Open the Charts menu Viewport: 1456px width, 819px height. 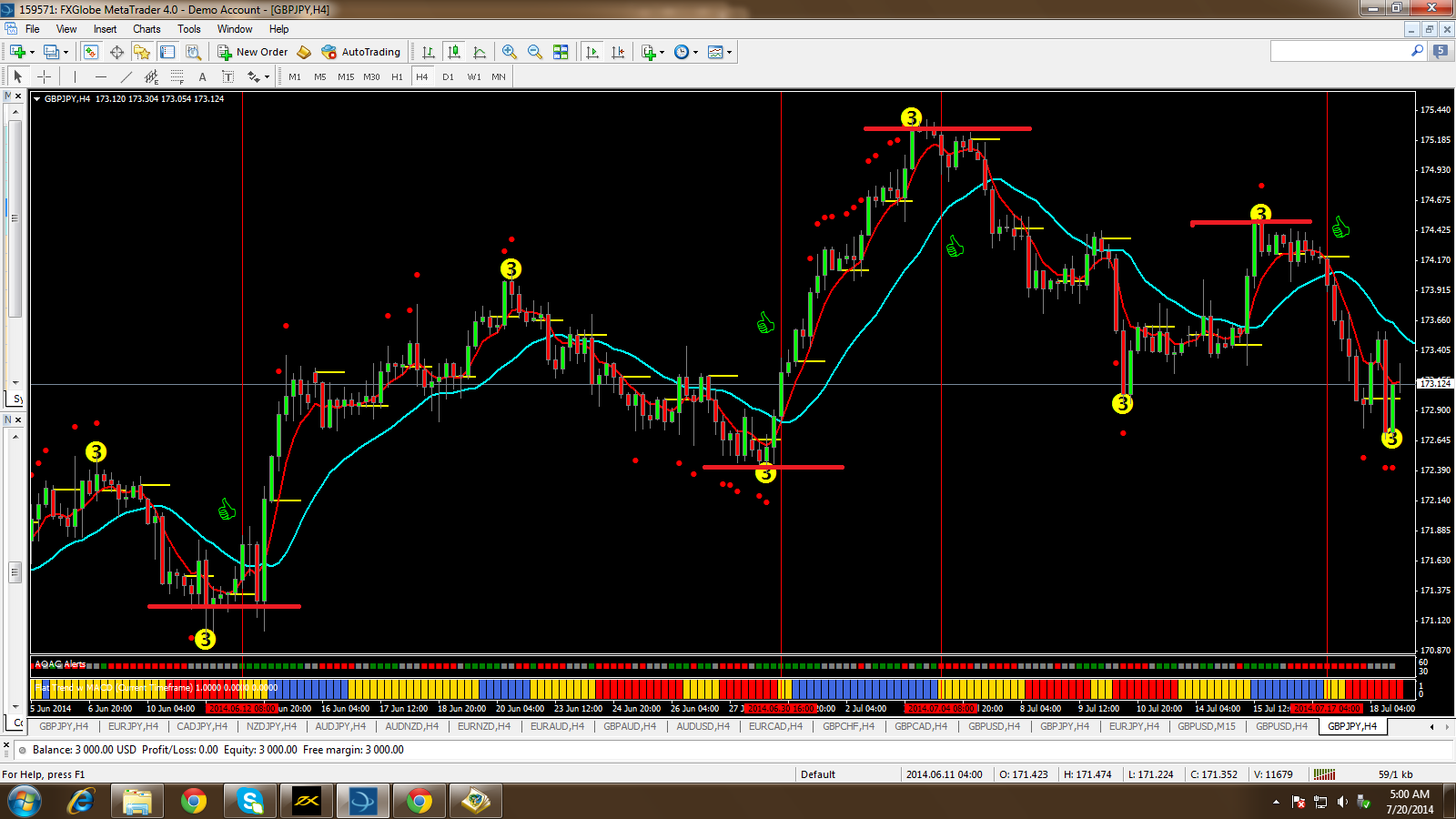147,29
